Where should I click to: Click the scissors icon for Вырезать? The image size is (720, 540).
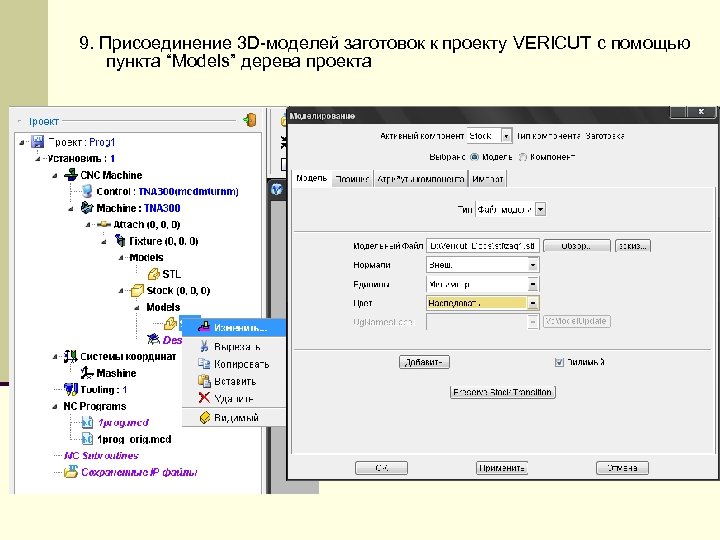pos(204,346)
